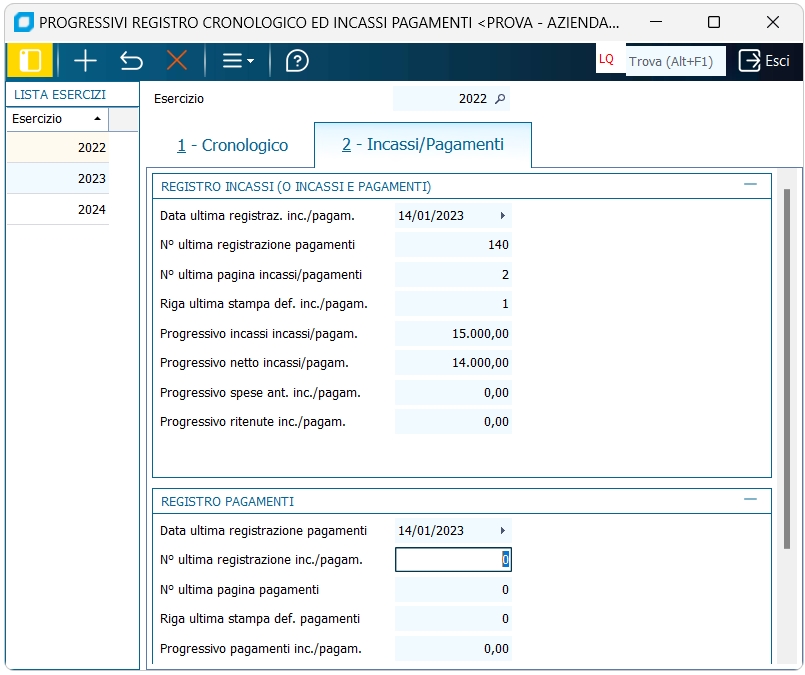Click the undo arrow toolbar icon

coord(131,61)
